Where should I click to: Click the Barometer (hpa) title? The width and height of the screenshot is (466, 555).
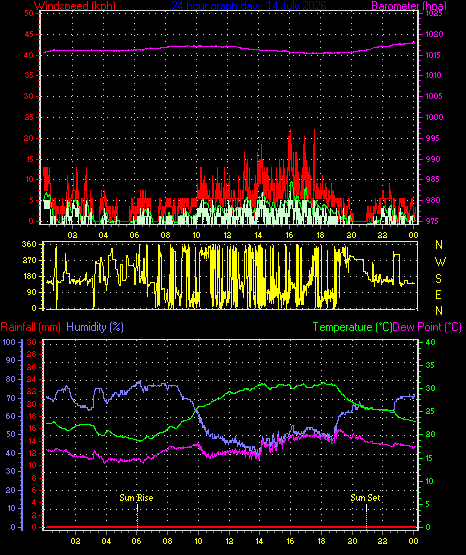click(x=409, y=5)
